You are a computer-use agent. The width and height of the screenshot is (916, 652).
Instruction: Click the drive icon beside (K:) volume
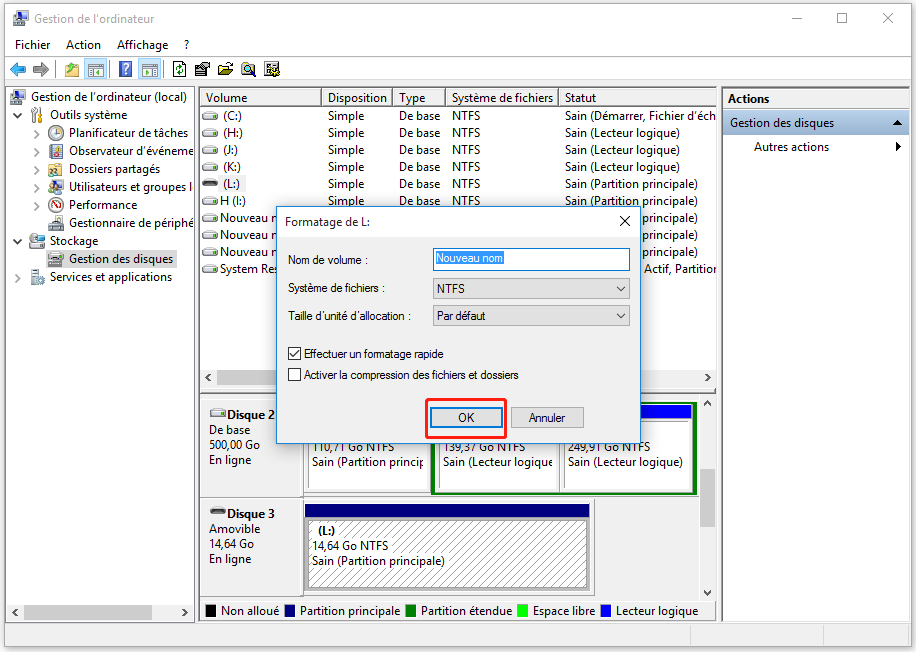pyautogui.click(x=210, y=167)
